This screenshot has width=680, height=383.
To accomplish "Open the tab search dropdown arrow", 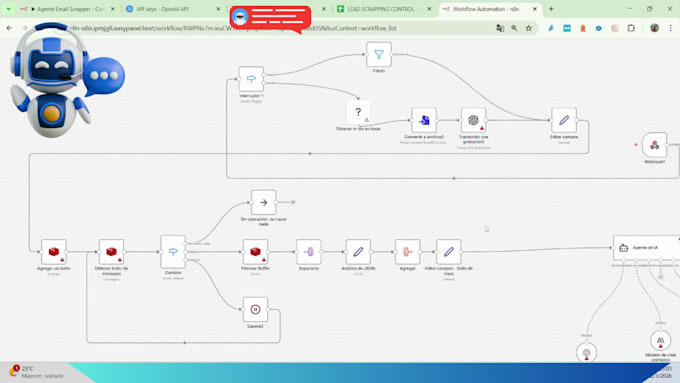I will (x=8, y=9).
